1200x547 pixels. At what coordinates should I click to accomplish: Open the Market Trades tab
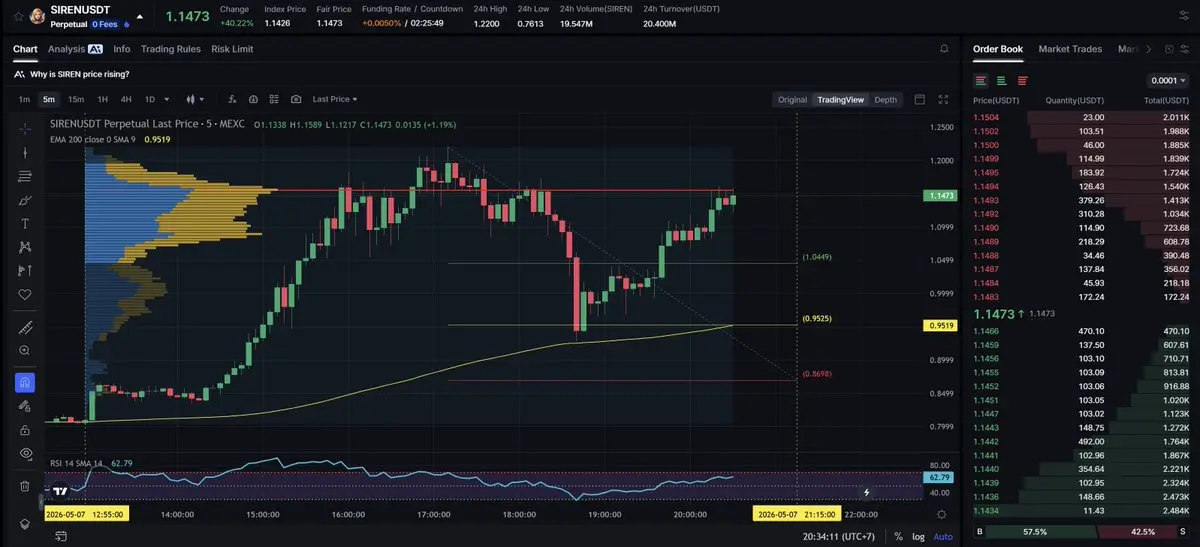point(1070,48)
